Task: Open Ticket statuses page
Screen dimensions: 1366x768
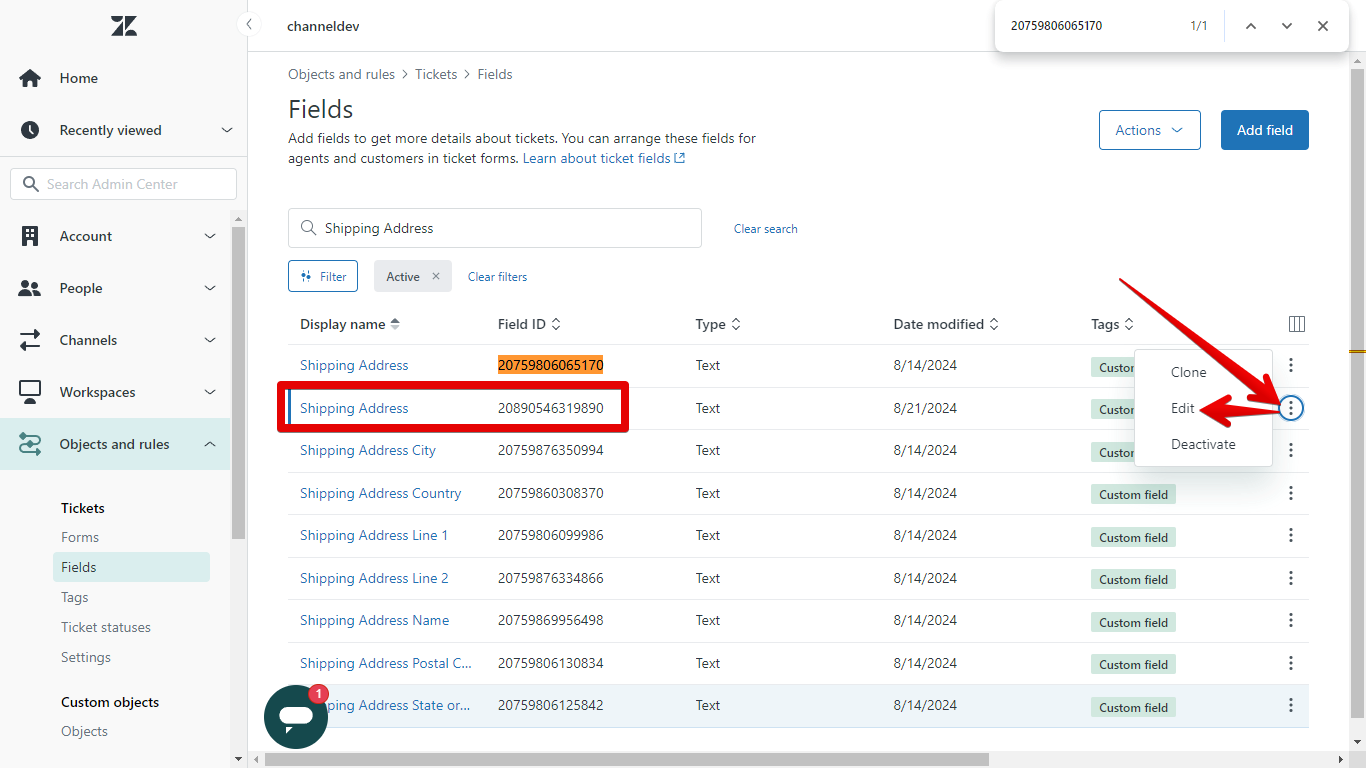Action: (106, 627)
